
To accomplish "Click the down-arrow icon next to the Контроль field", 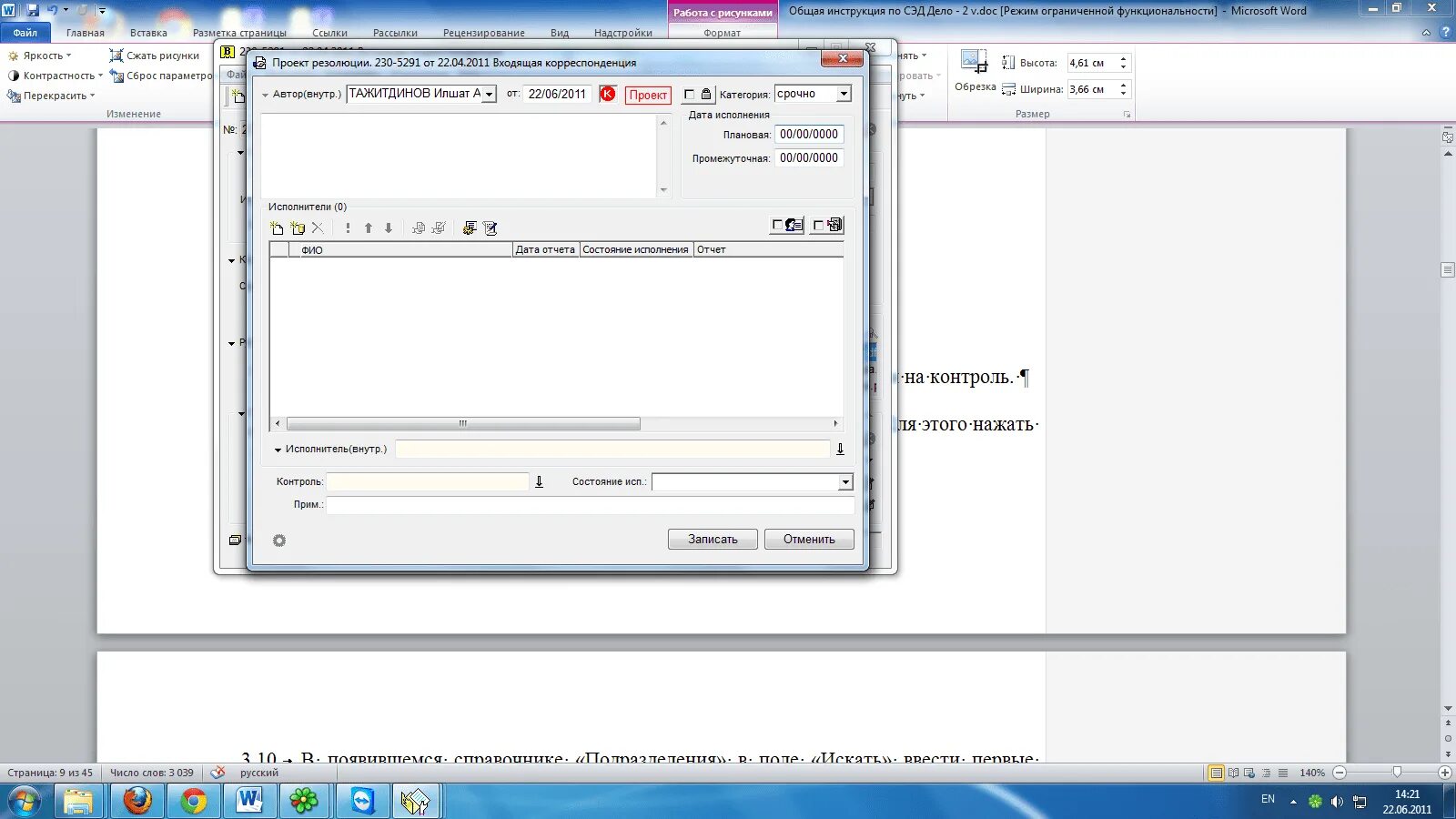I will (539, 481).
